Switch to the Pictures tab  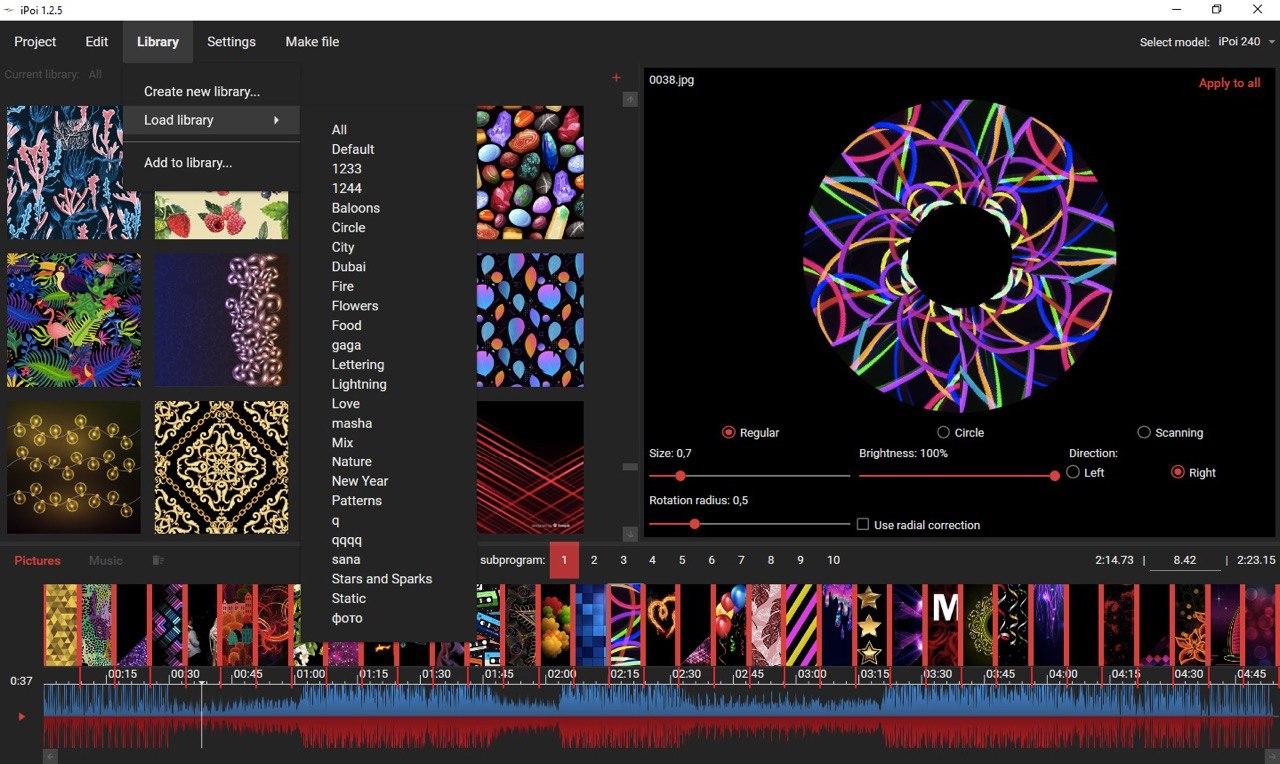37,561
